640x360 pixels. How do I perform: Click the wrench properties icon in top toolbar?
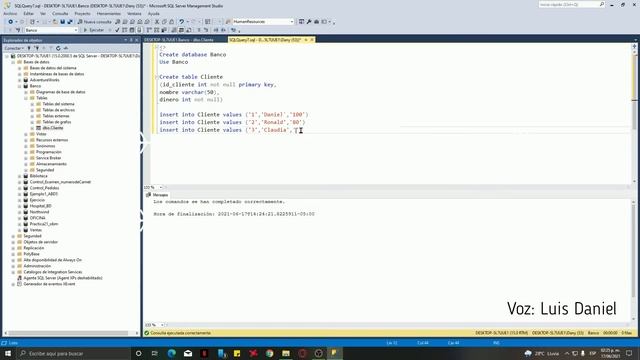[309, 22]
